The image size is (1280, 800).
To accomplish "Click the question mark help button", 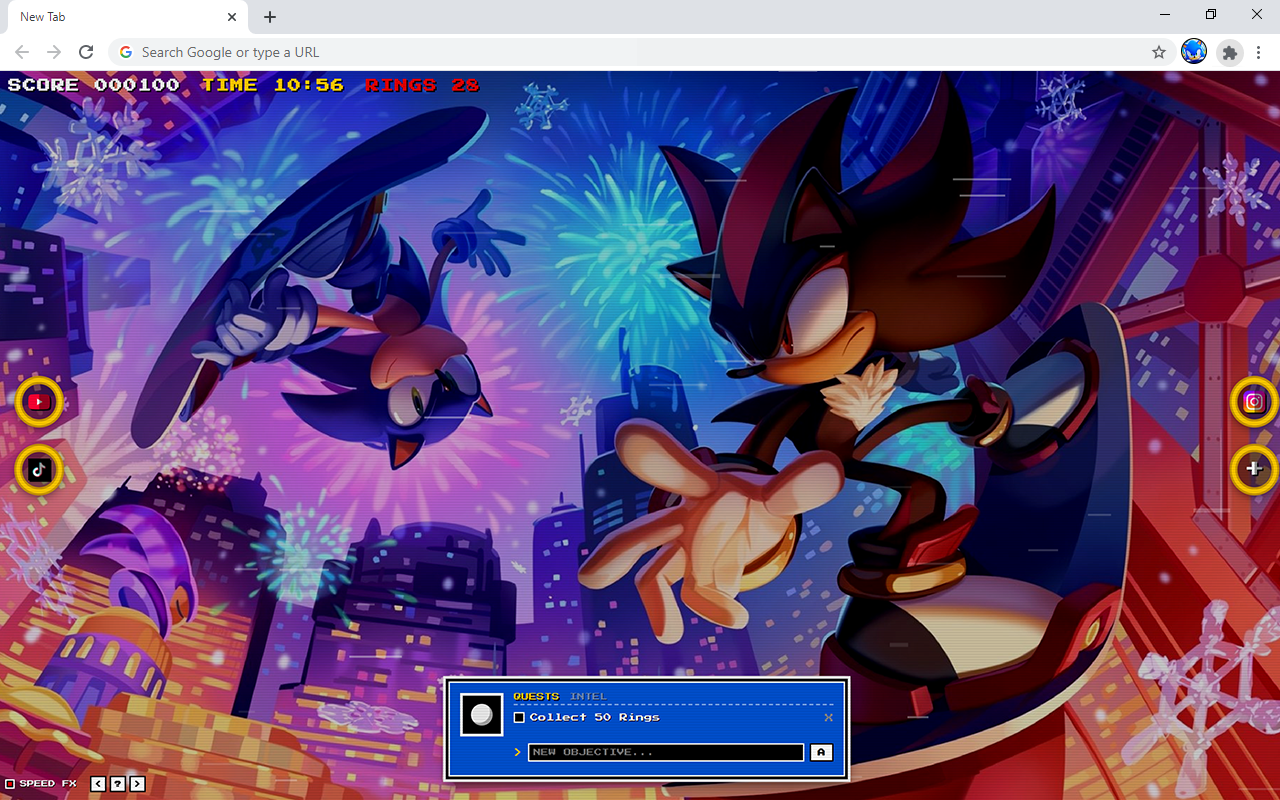I will tap(118, 784).
